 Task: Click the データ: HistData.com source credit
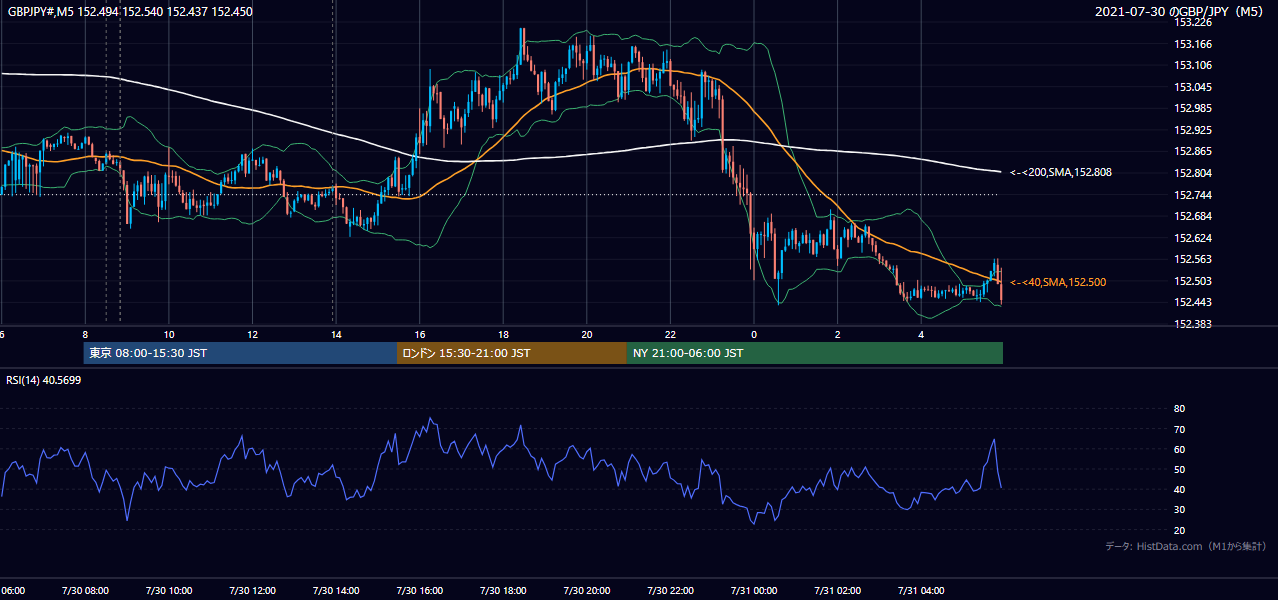1185,547
